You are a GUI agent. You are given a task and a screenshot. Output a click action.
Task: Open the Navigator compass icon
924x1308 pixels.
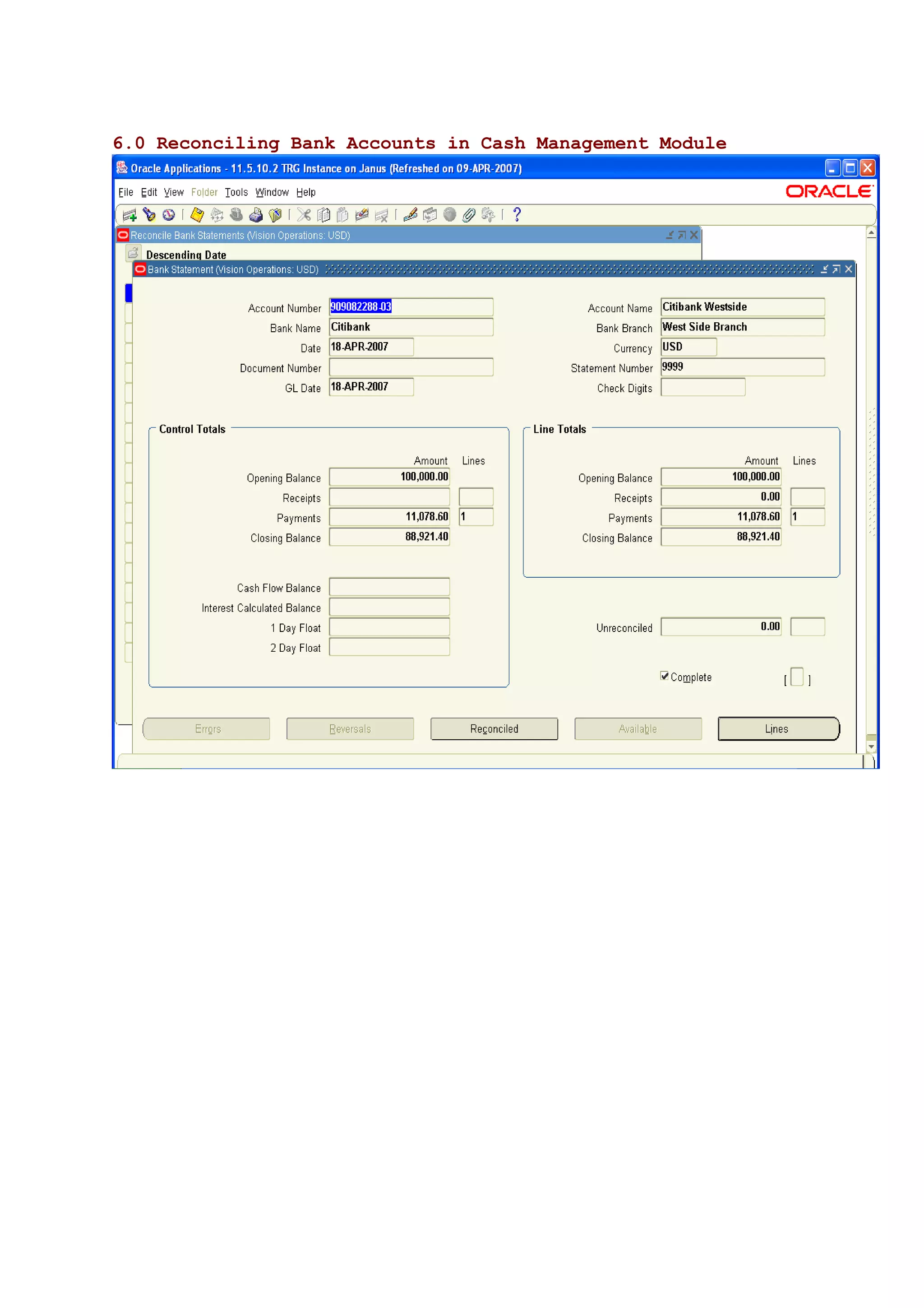169,215
